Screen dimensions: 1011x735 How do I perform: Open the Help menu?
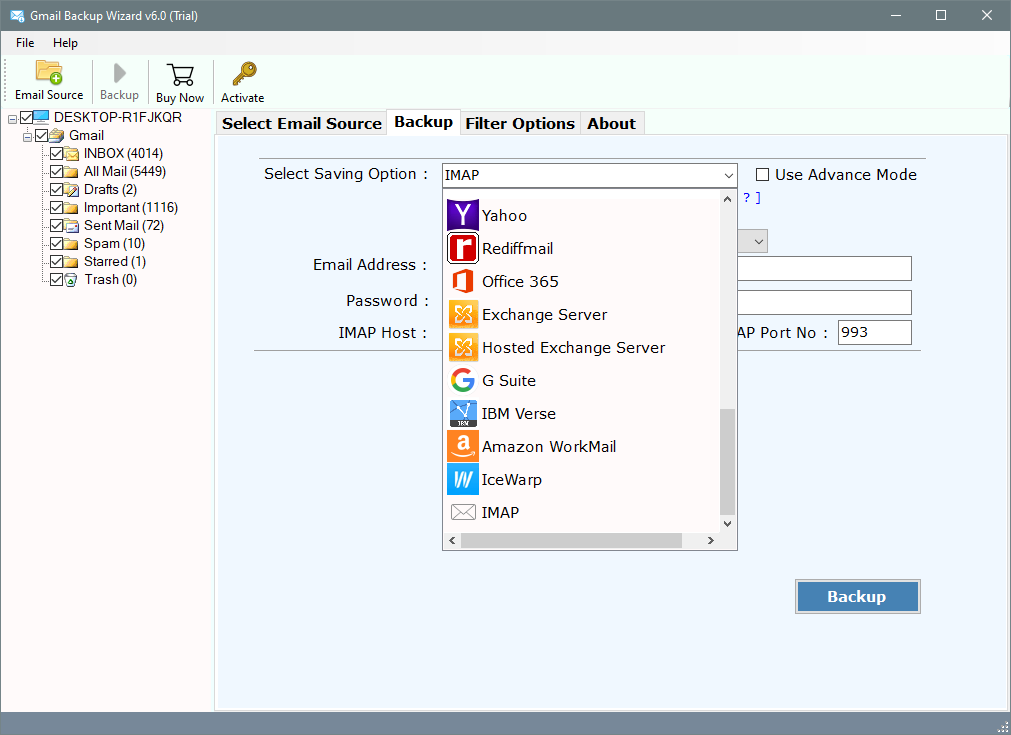pos(65,43)
